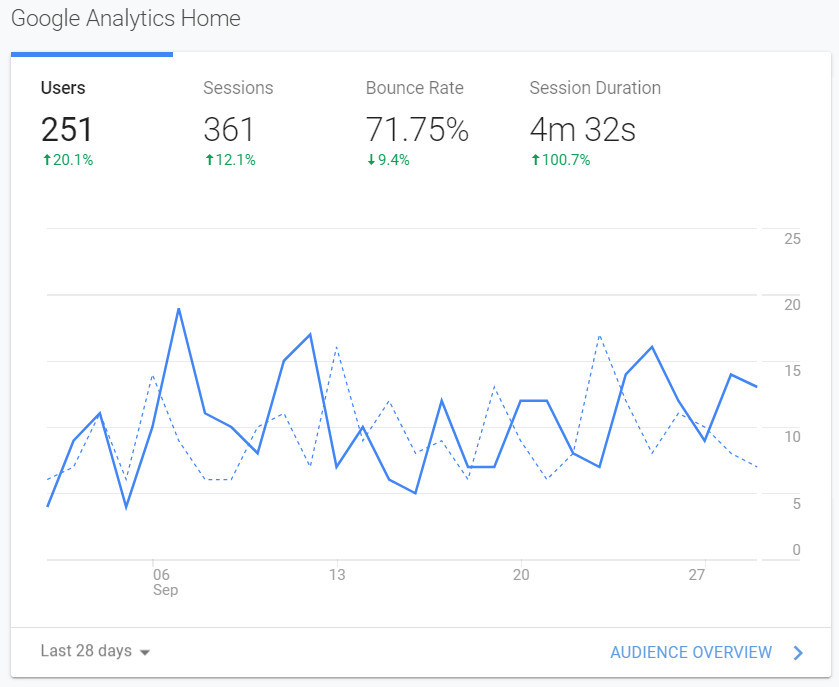Click the y-axis label 10
Image resolution: width=839 pixels, height=687 pixels.
tap(792, 437)
